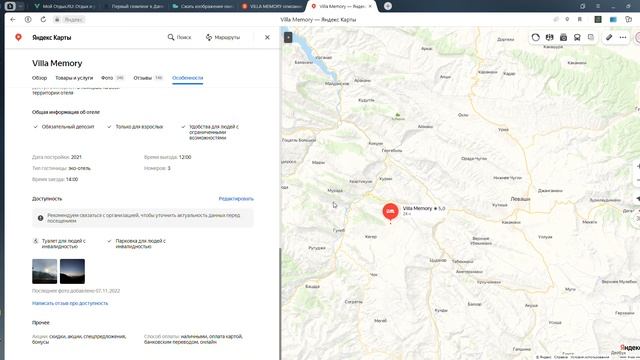Open first accessibility photo thumbnail
Screen dimensions: 640x360
click(x=44, y=271)
